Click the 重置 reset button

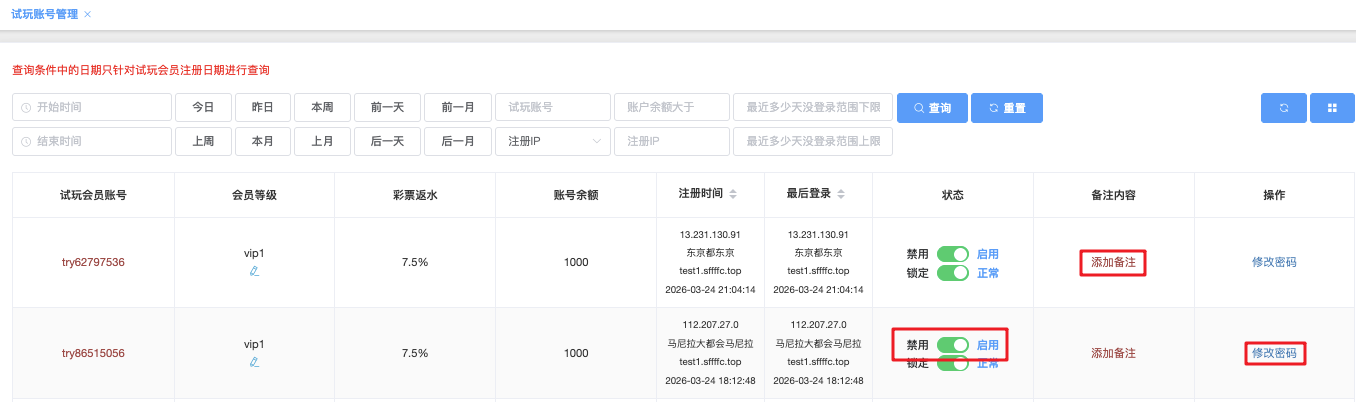pyautogui.click(x=1006, y=108)
